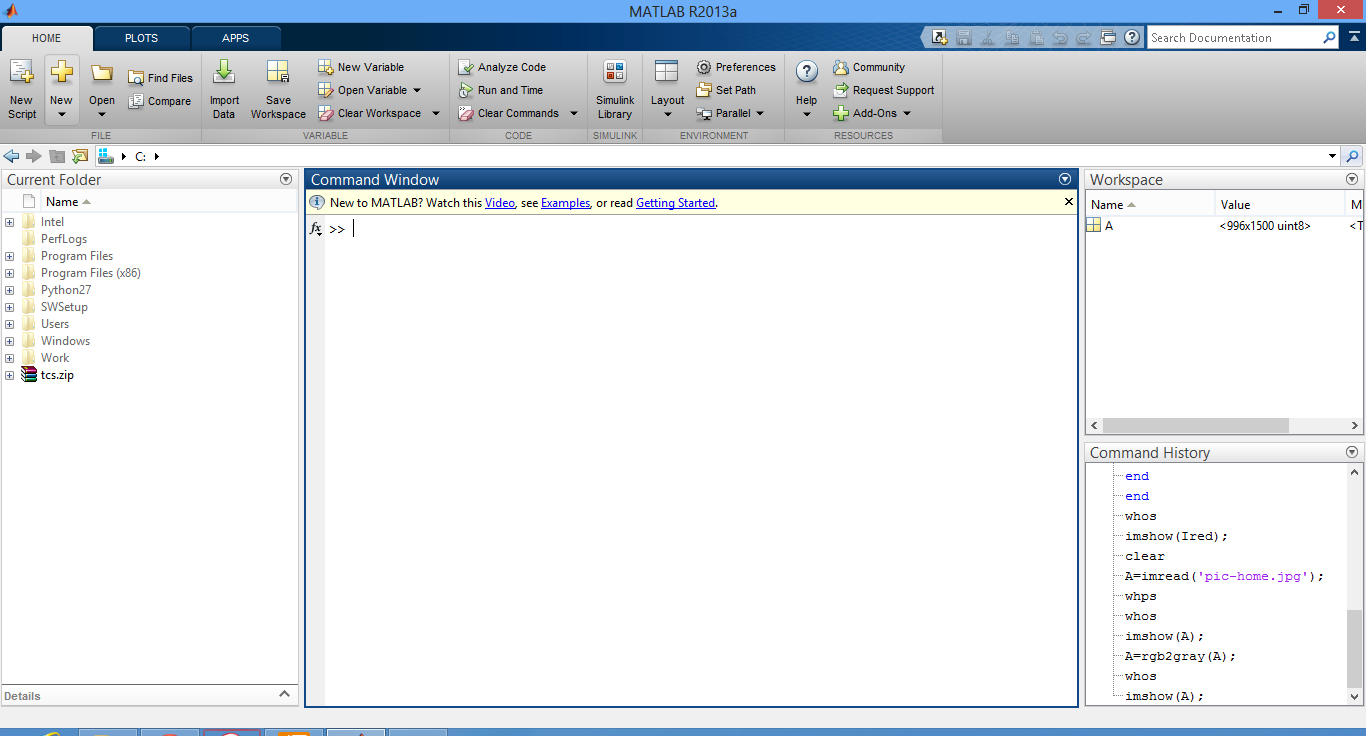Open Workspace panel actions menu
The width and height of the screenshot is (1366, 736).
pos(1352,179)
